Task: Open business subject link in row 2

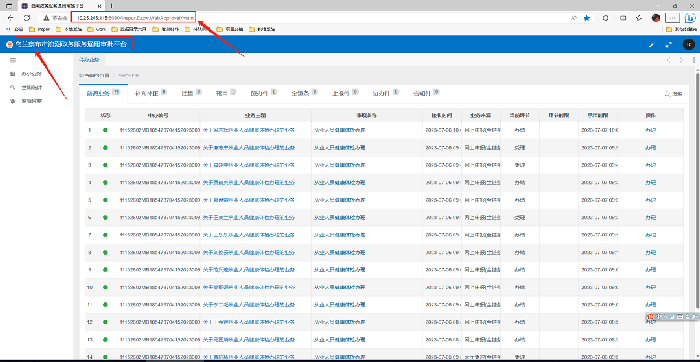Action: coord(249,147)
